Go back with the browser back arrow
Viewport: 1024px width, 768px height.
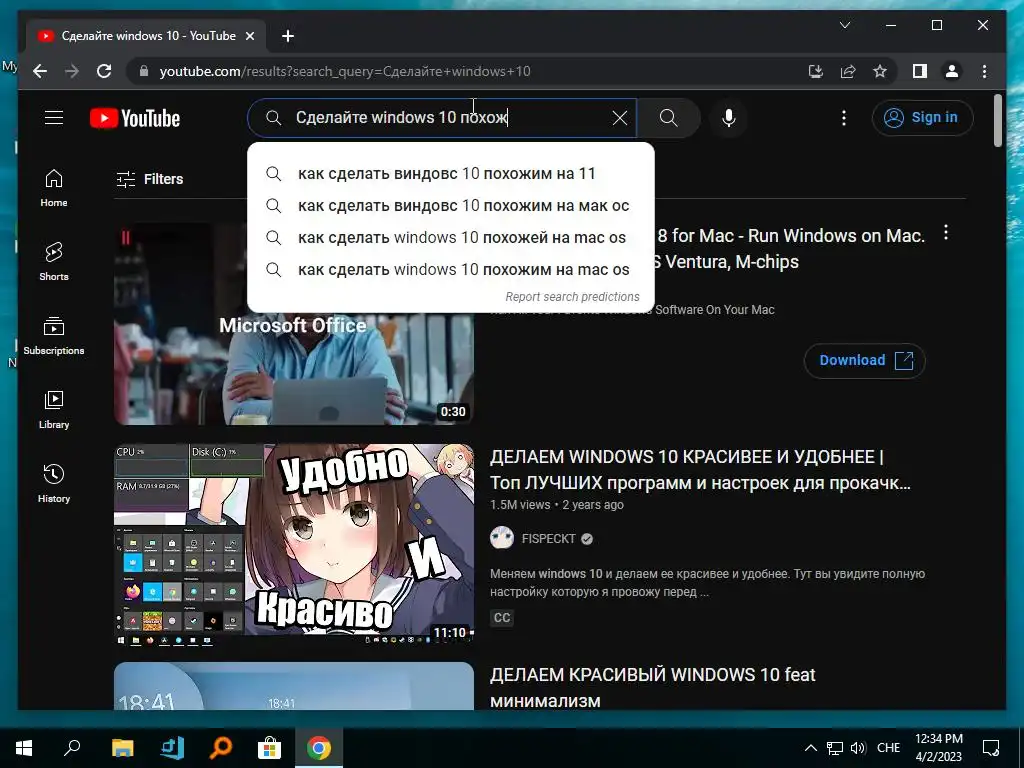[40, 71]
